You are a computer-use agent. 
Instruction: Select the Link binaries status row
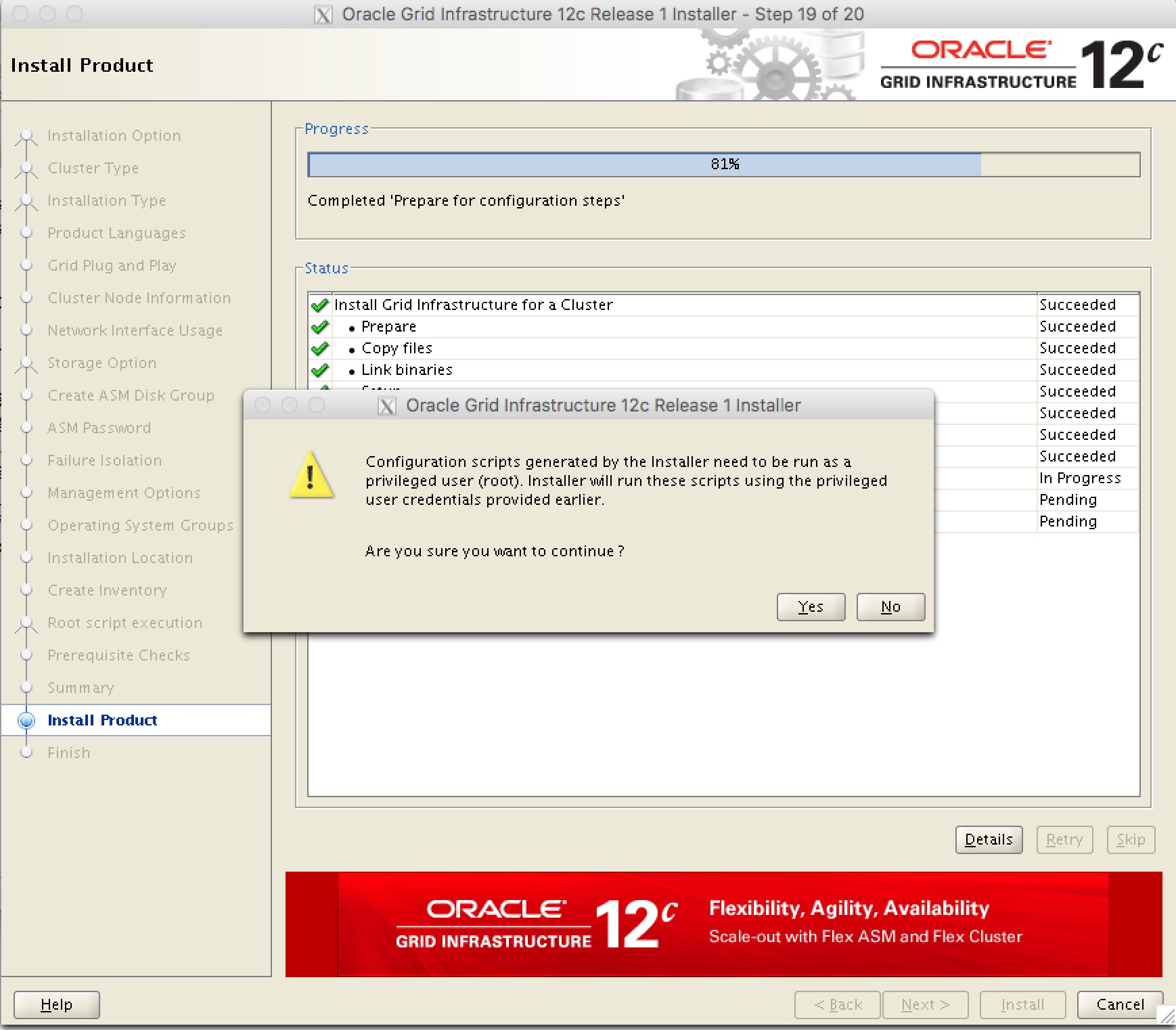pyautogui.click(x=407, y=370)
